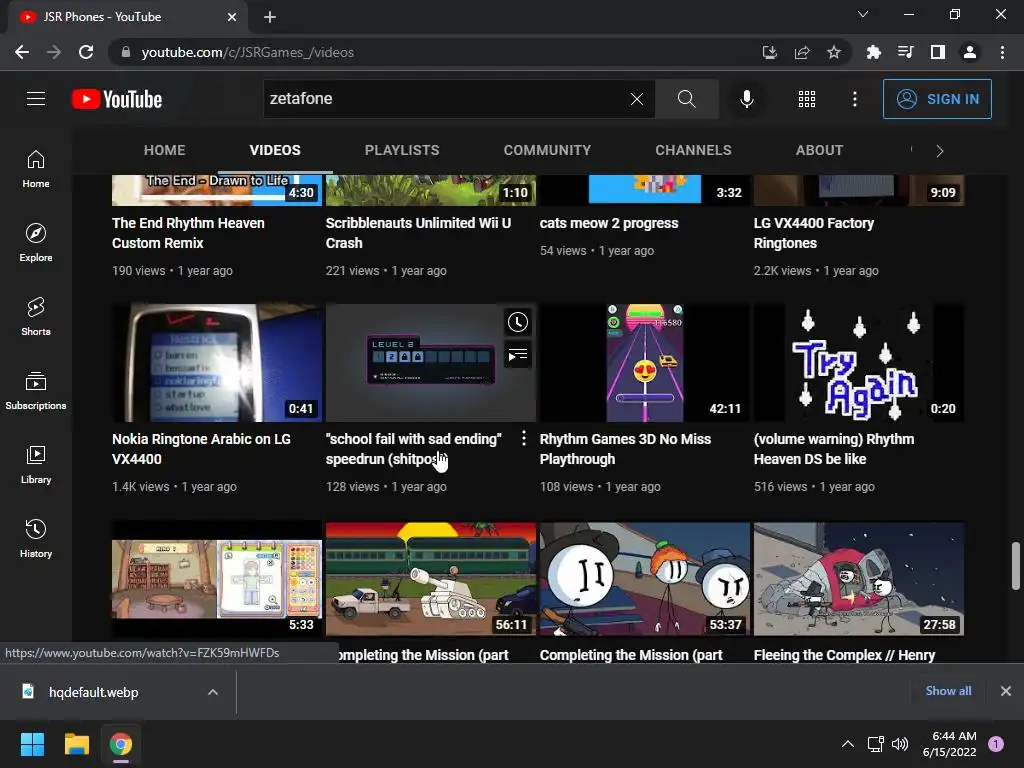
Task: Open the COMMUNITY tab
Action: (x=547, y=150)
